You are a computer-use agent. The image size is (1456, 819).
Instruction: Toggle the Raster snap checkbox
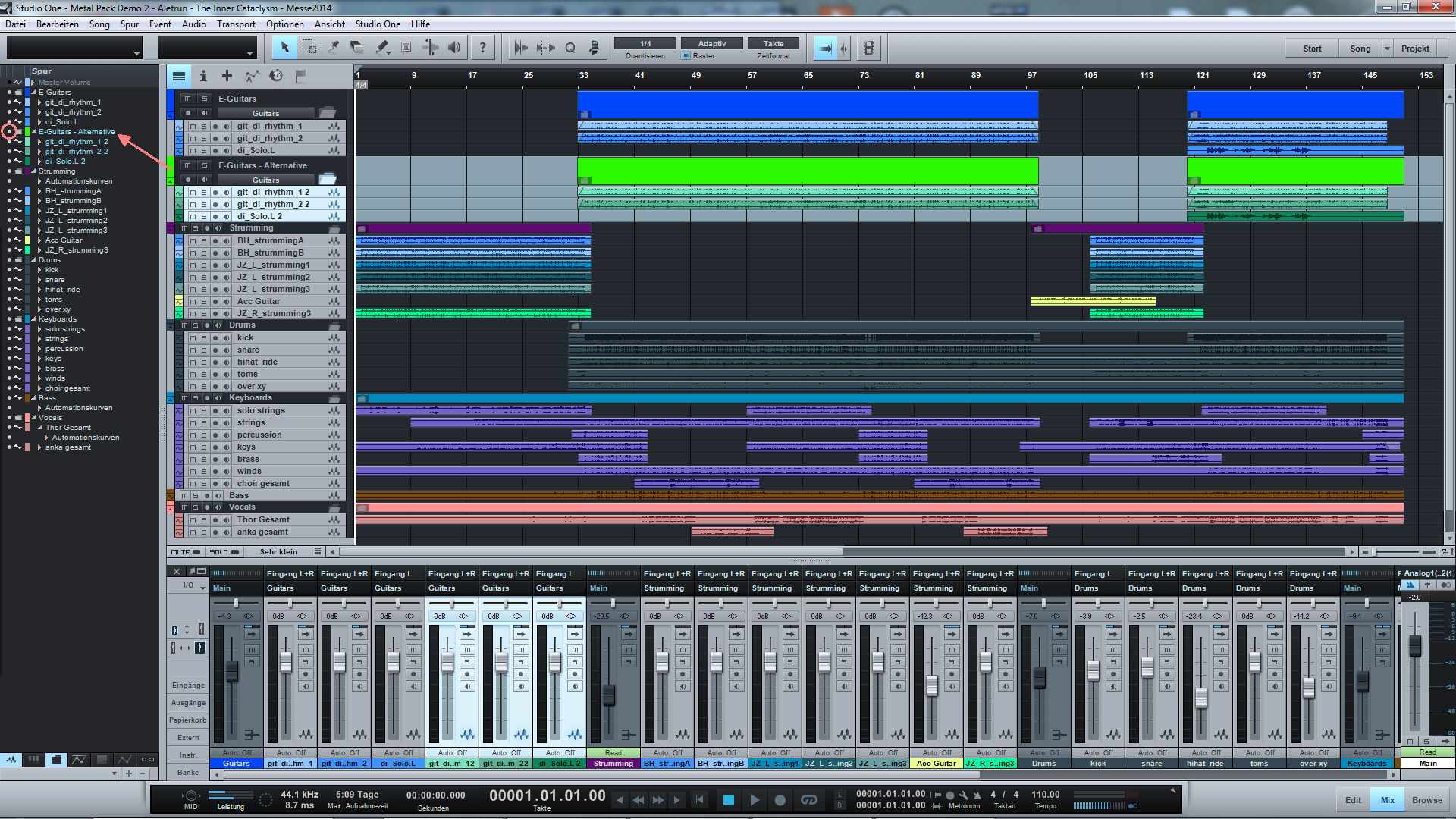pyautogui.click(x=686, y=56)
